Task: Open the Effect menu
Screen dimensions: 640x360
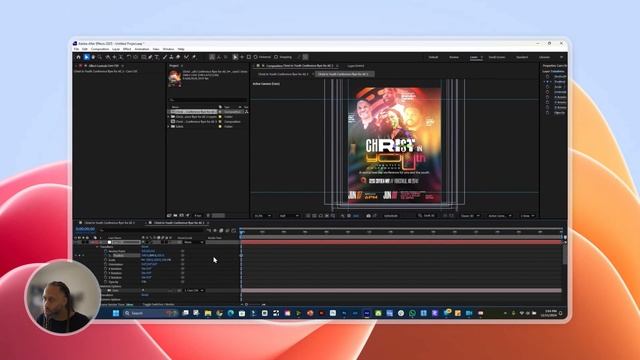Action: [127, 49]
